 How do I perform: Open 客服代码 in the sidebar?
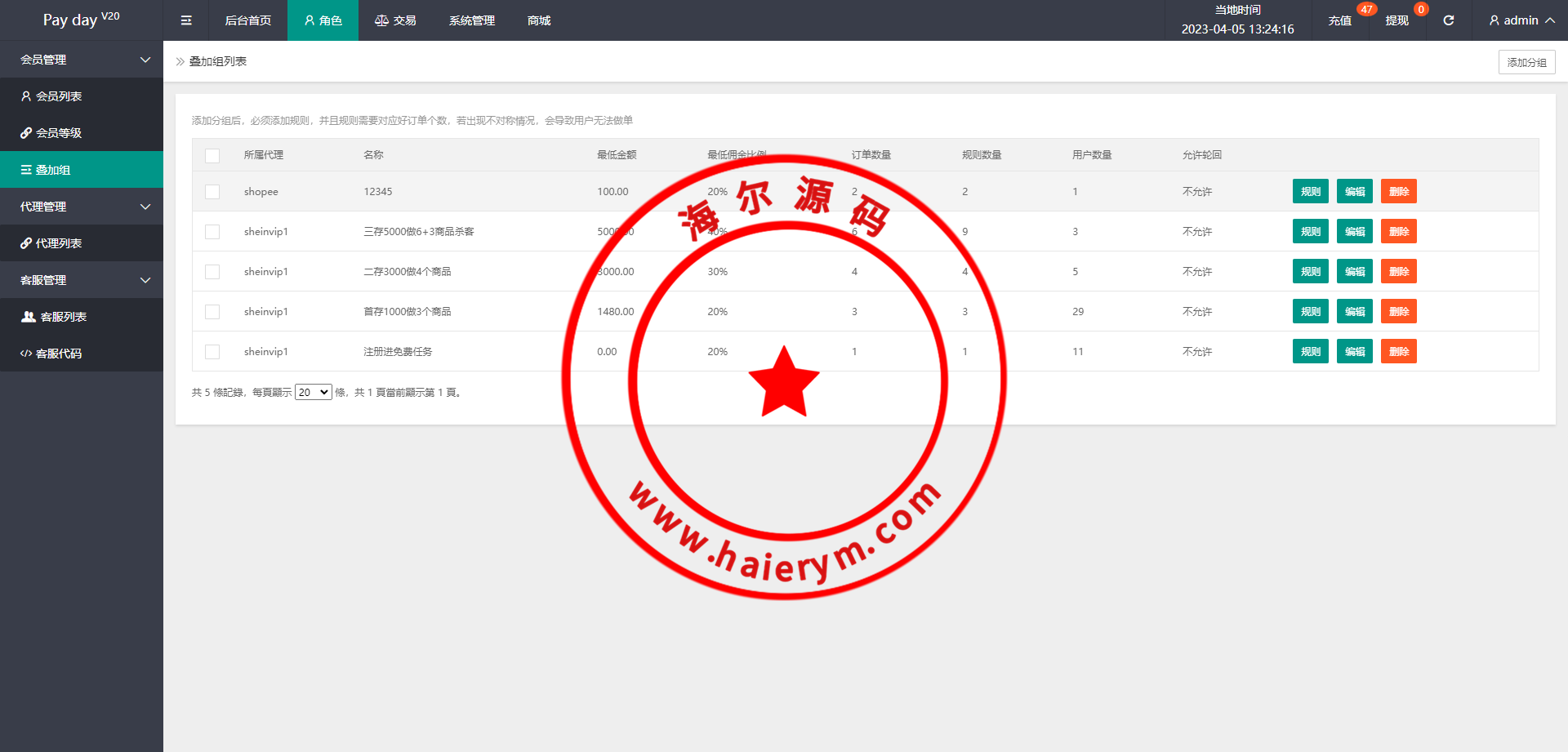[x=82, y=354]
